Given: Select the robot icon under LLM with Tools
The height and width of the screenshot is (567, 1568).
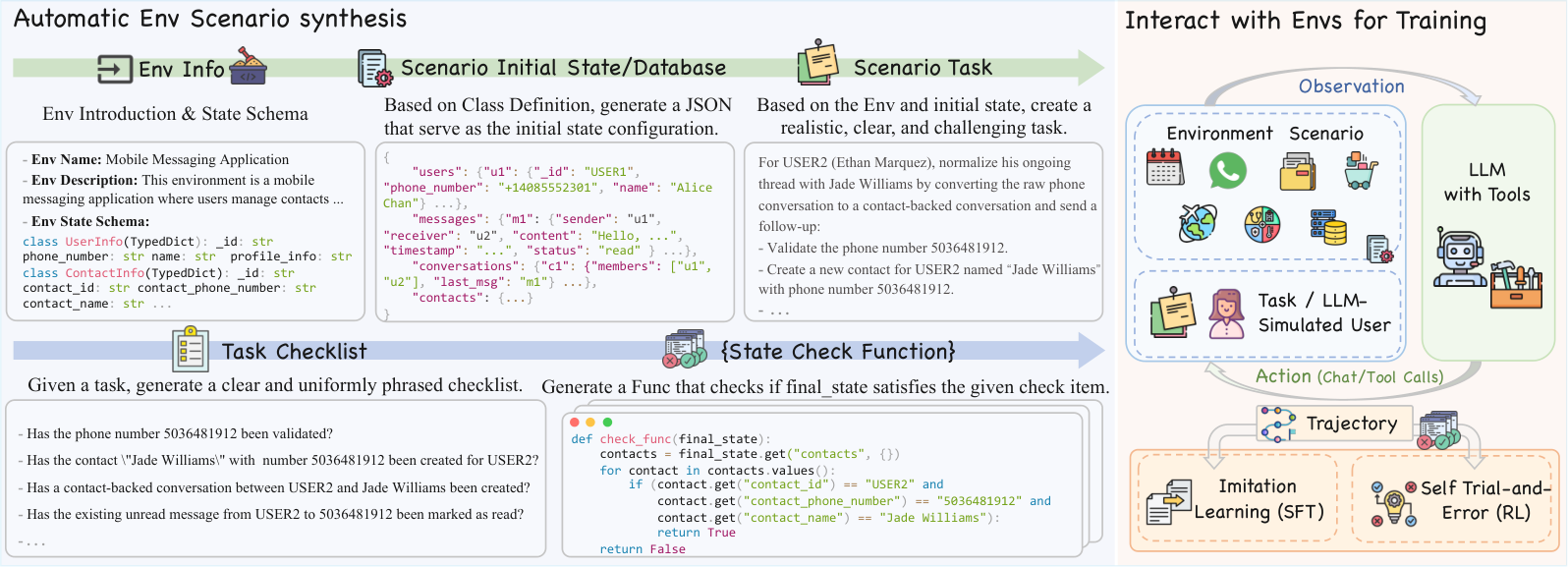Looking at the screenshot, I should coord(1460,256).
